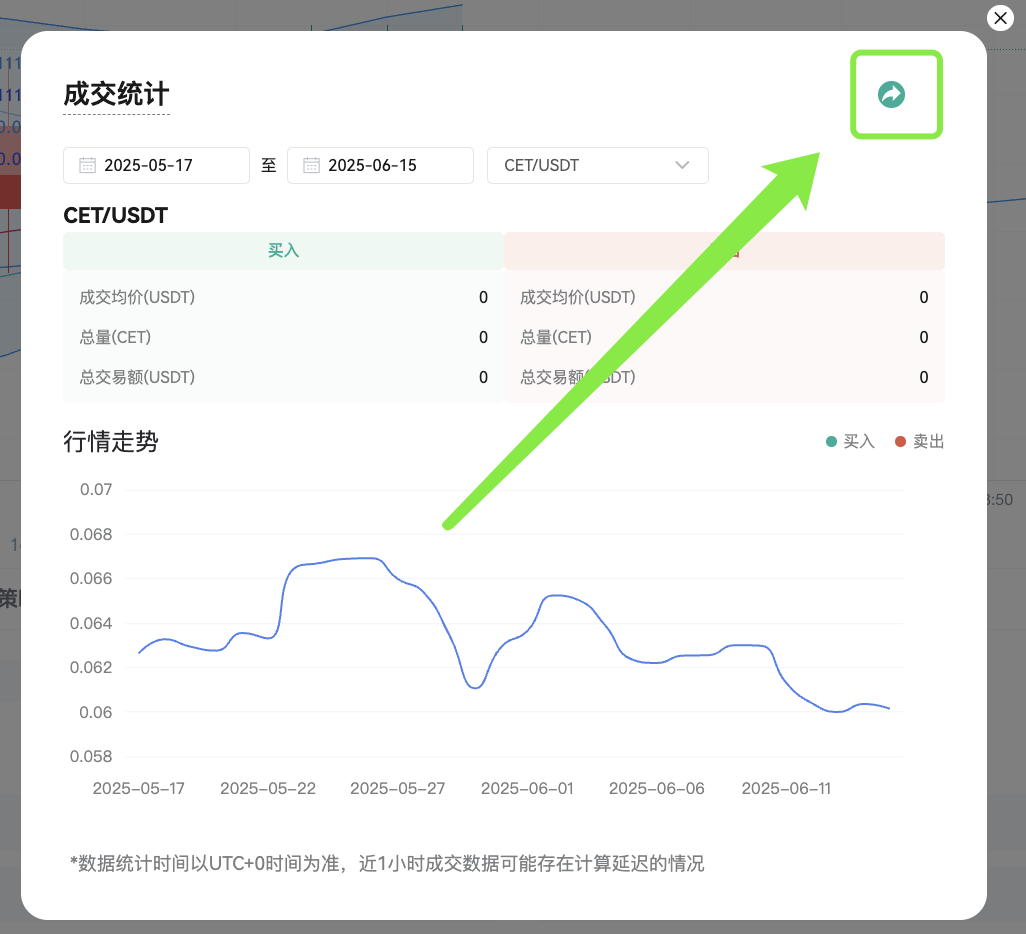Click the 0.07 y-axis label
This screenshot has height=934, width=1026.
click(96, 490)
